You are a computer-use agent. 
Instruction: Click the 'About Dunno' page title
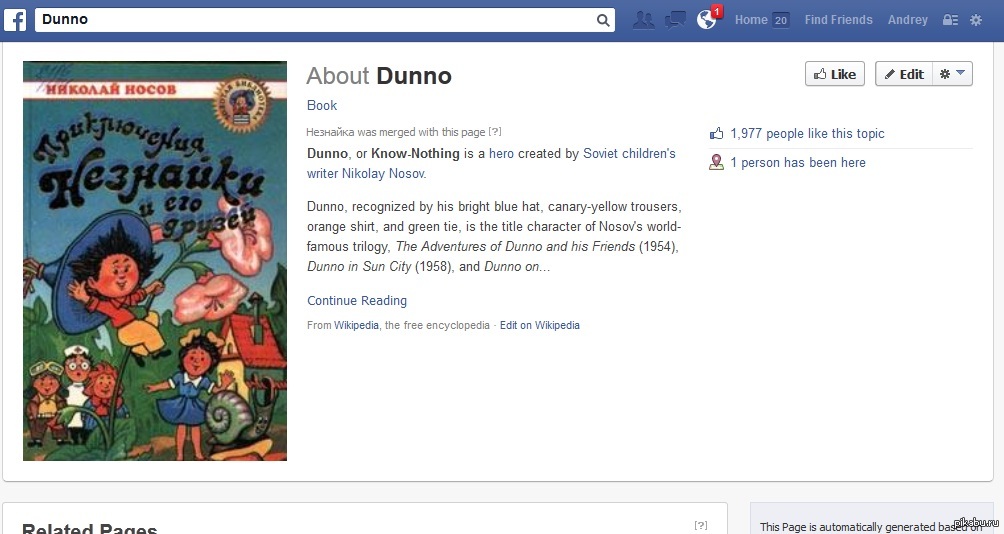click(x=379, y=76)
